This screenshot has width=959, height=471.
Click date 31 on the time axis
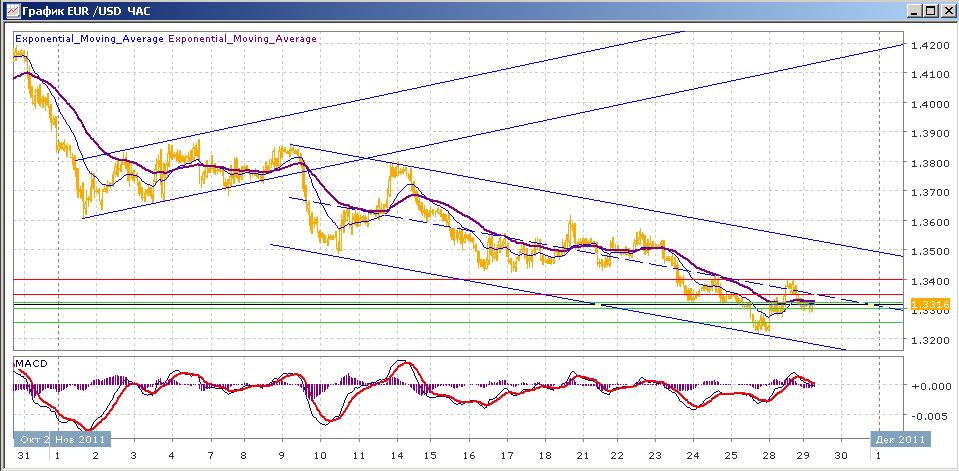(x=23, y=456)
